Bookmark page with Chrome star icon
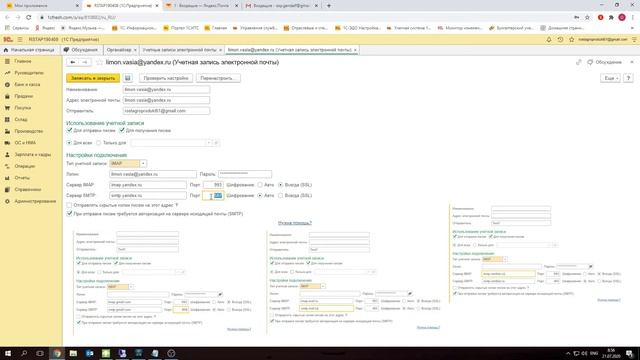The height and width of the screenshot is (360, 640). [x=587, y=18]
